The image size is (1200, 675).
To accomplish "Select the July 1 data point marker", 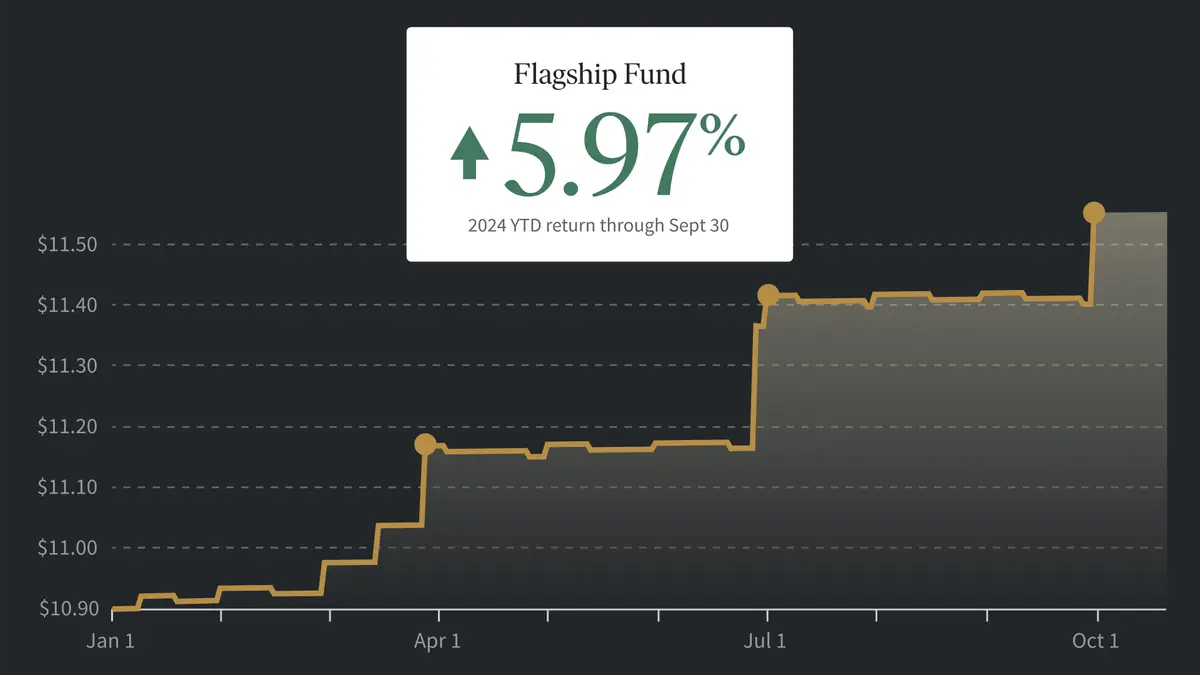I will click(x=768, y=294).
